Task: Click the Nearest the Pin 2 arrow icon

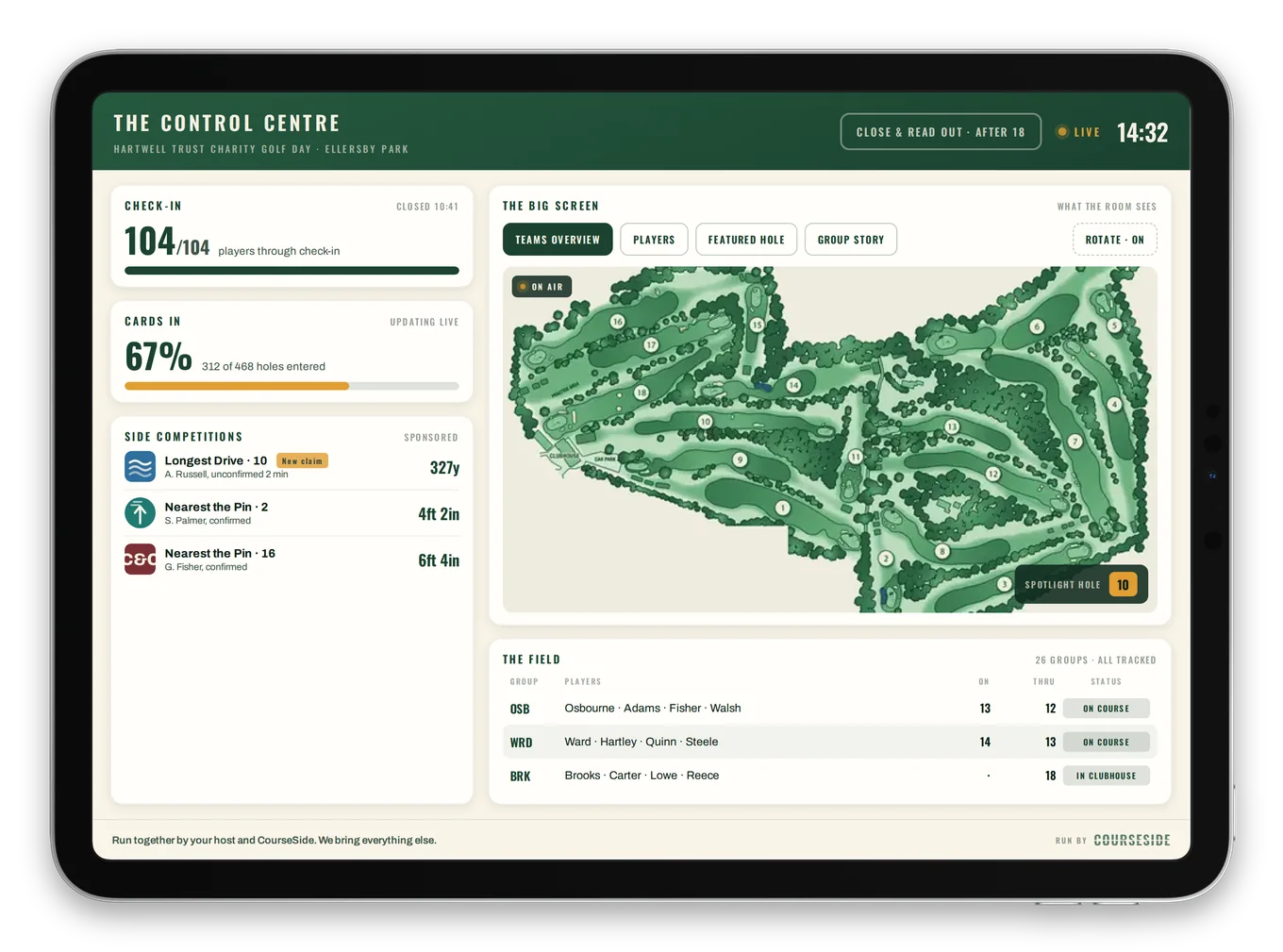Action: 140,512
